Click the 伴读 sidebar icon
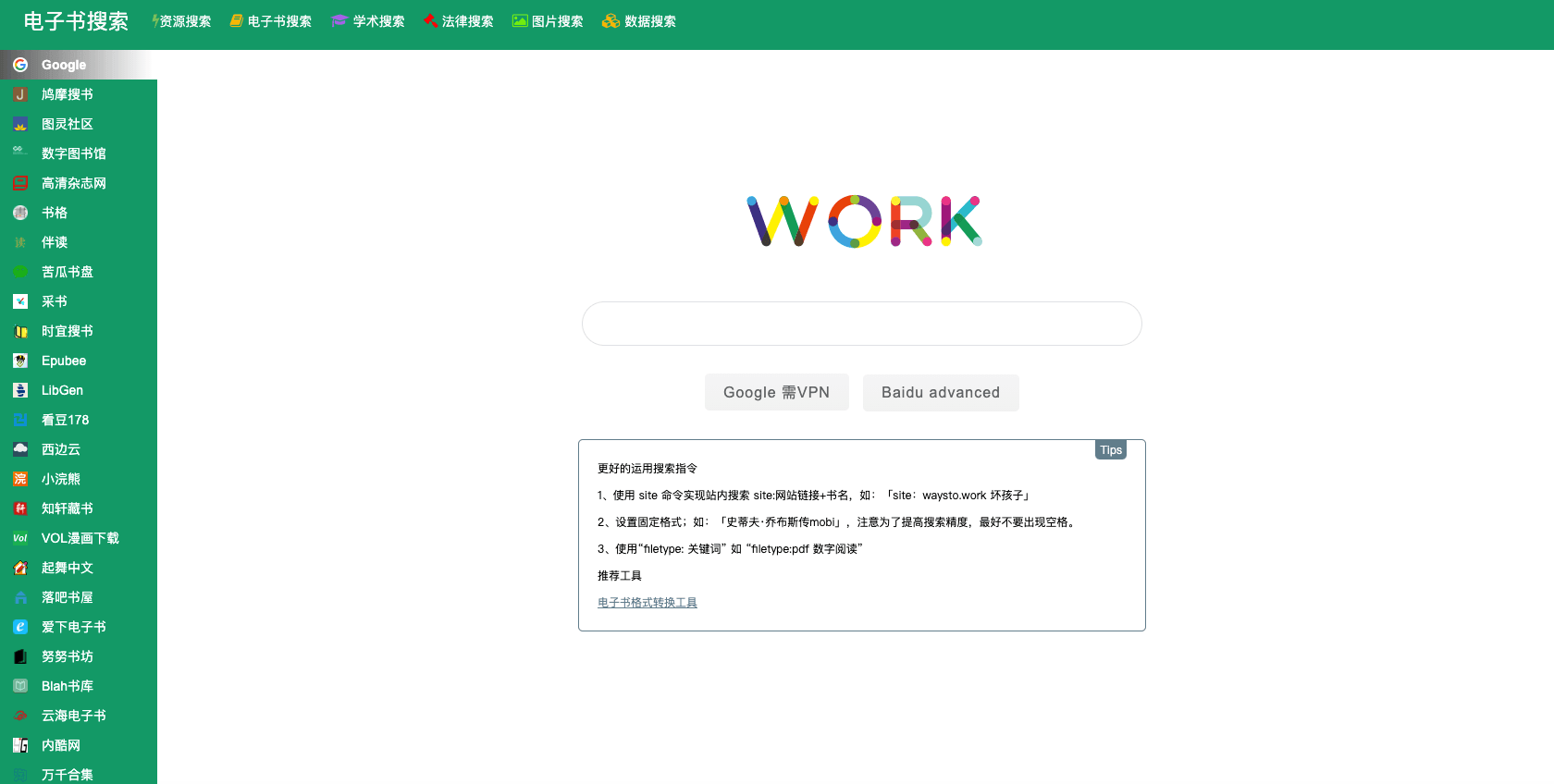Image resolution: width=1554 pixels, height=784 pixels. pos(20,242)
